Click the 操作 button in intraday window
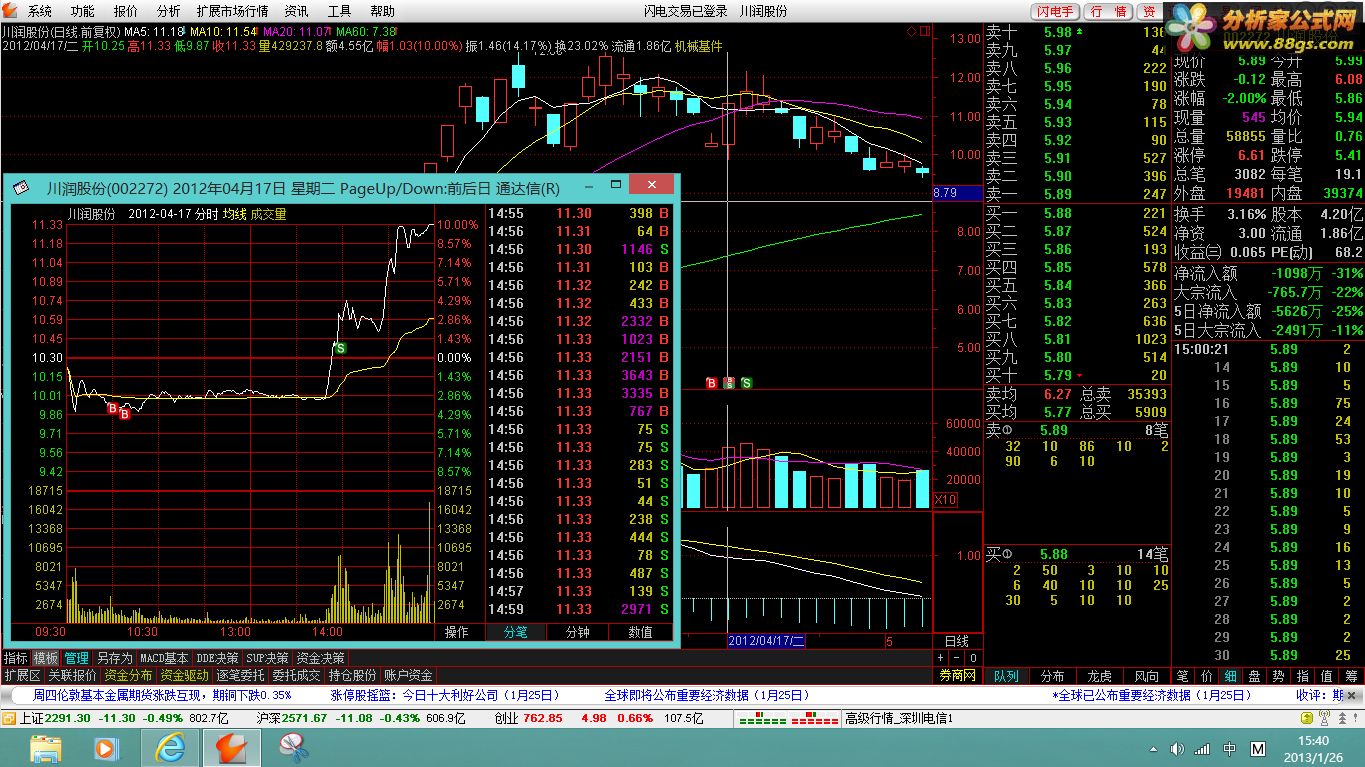The image size is (1365, 767). click(457, 632)
